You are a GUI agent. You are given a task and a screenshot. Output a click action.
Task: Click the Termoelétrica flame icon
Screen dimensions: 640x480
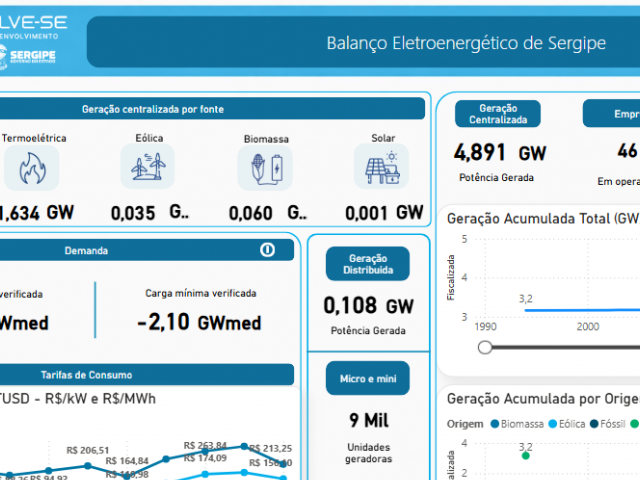click(26, 169)
